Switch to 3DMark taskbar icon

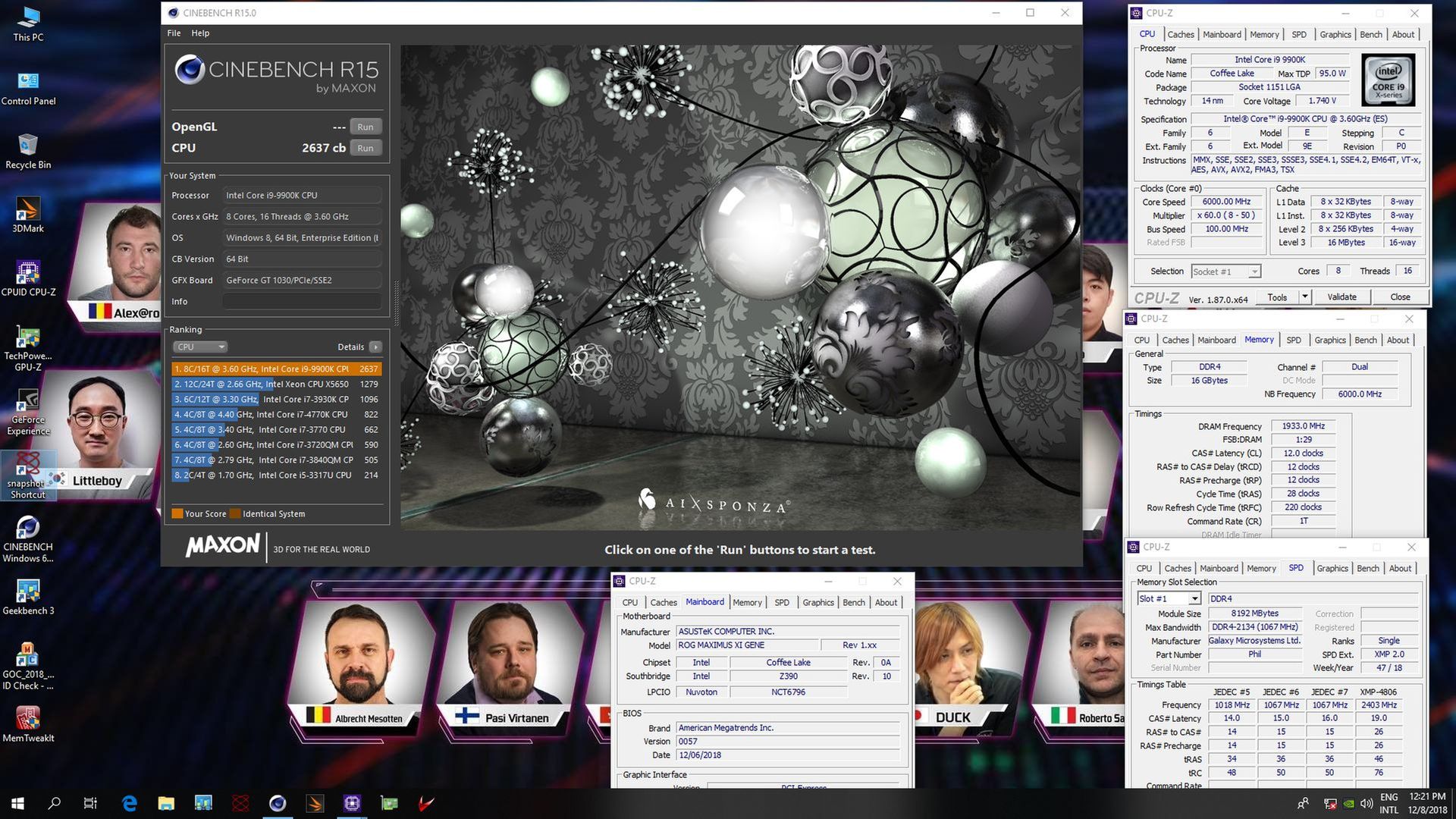315,803
